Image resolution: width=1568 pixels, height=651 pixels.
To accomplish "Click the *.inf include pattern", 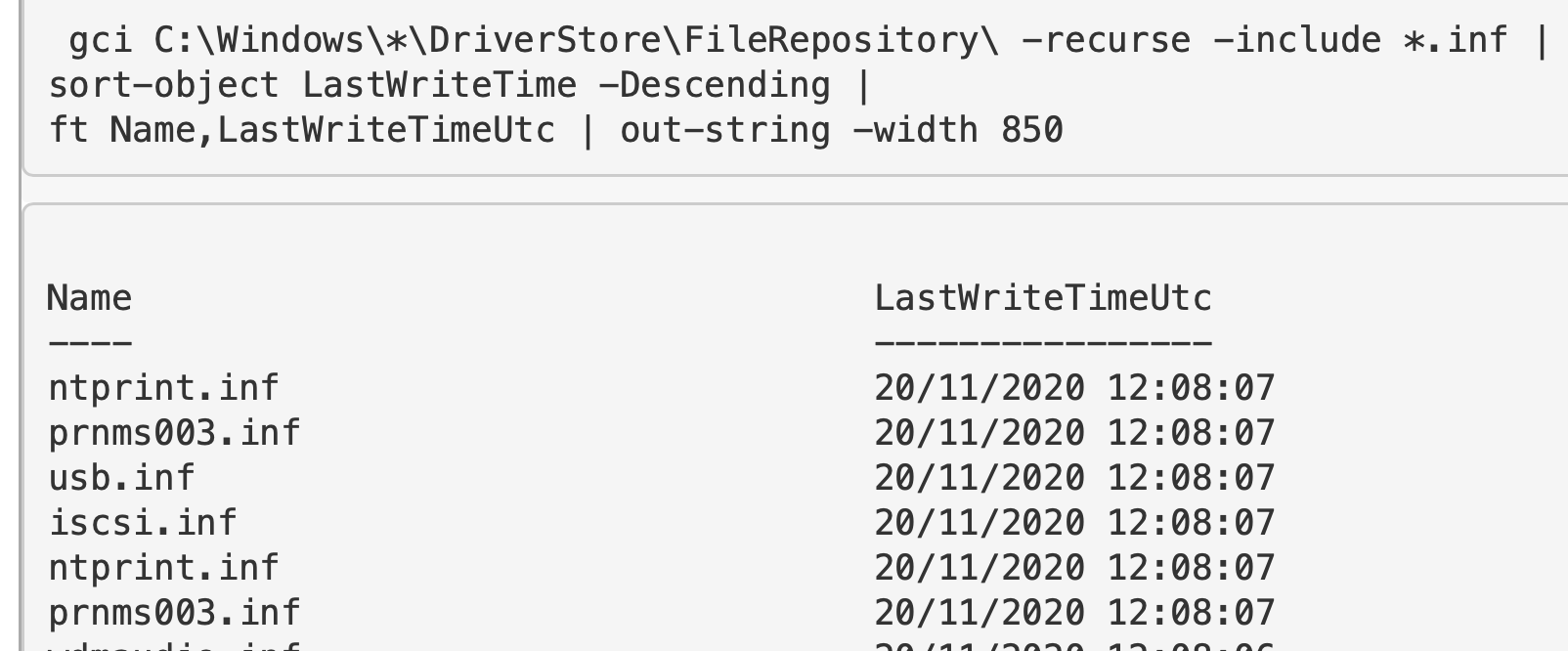I will (x=1455, y=40).
